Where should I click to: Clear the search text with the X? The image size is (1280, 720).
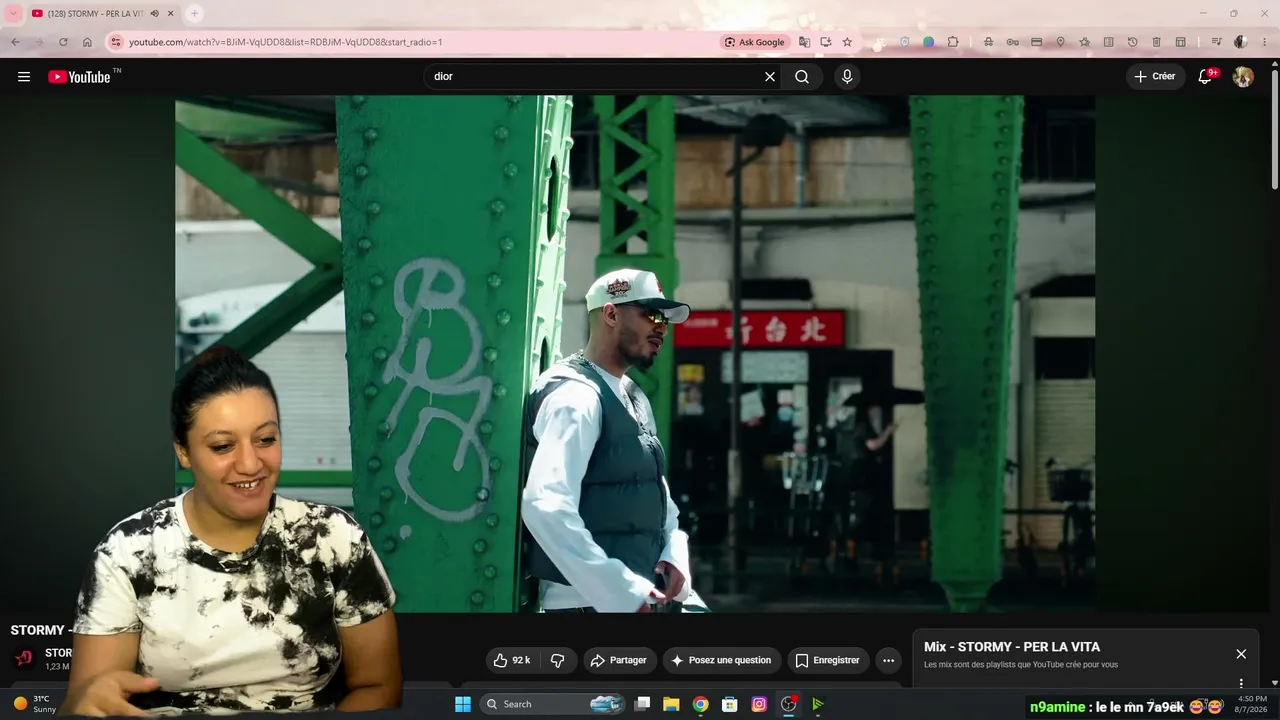770,77
